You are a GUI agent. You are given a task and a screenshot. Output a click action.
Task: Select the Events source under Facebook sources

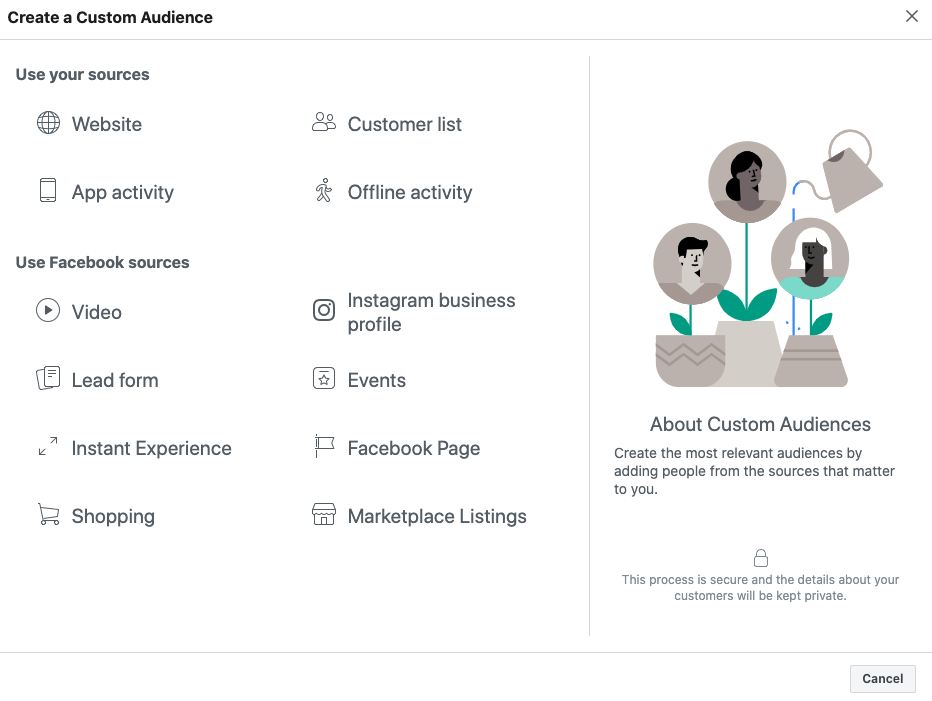coord(376,379)
